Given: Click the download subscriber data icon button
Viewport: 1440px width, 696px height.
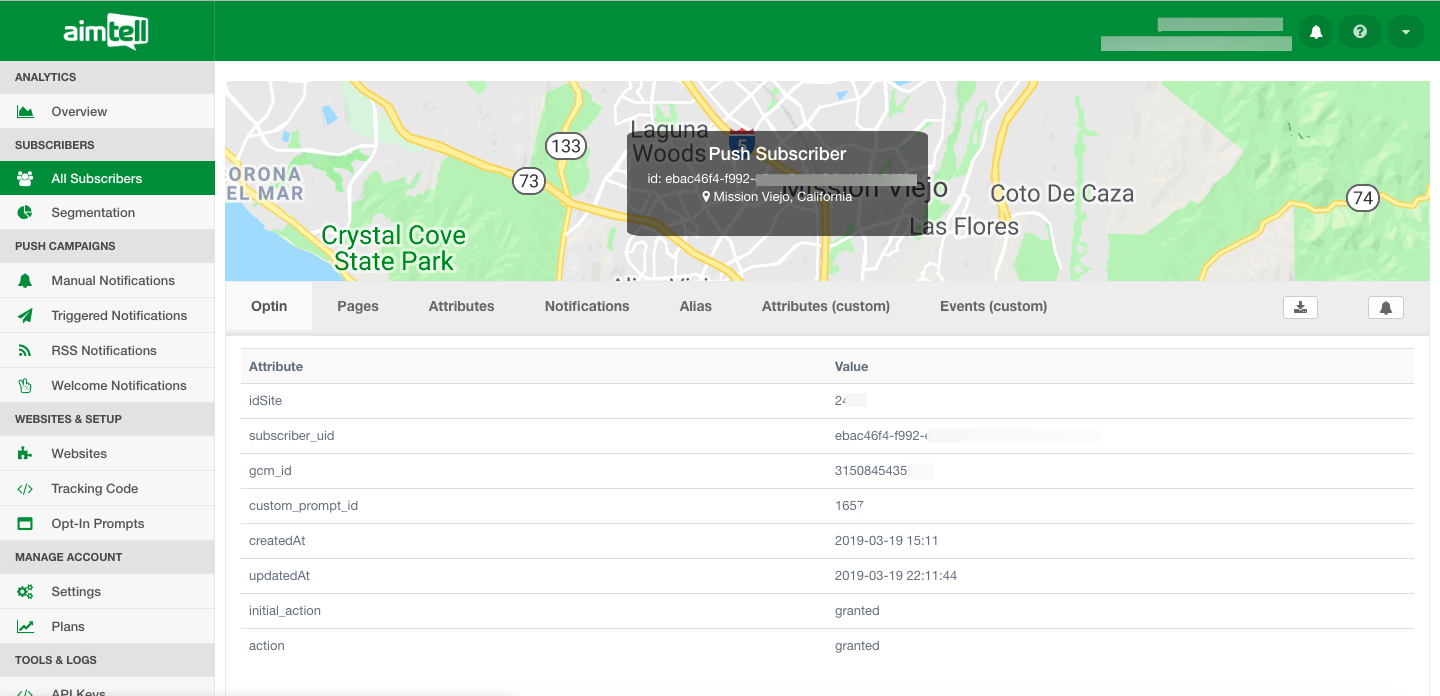Looking at the screenshot, I should tap(1300, 307).
